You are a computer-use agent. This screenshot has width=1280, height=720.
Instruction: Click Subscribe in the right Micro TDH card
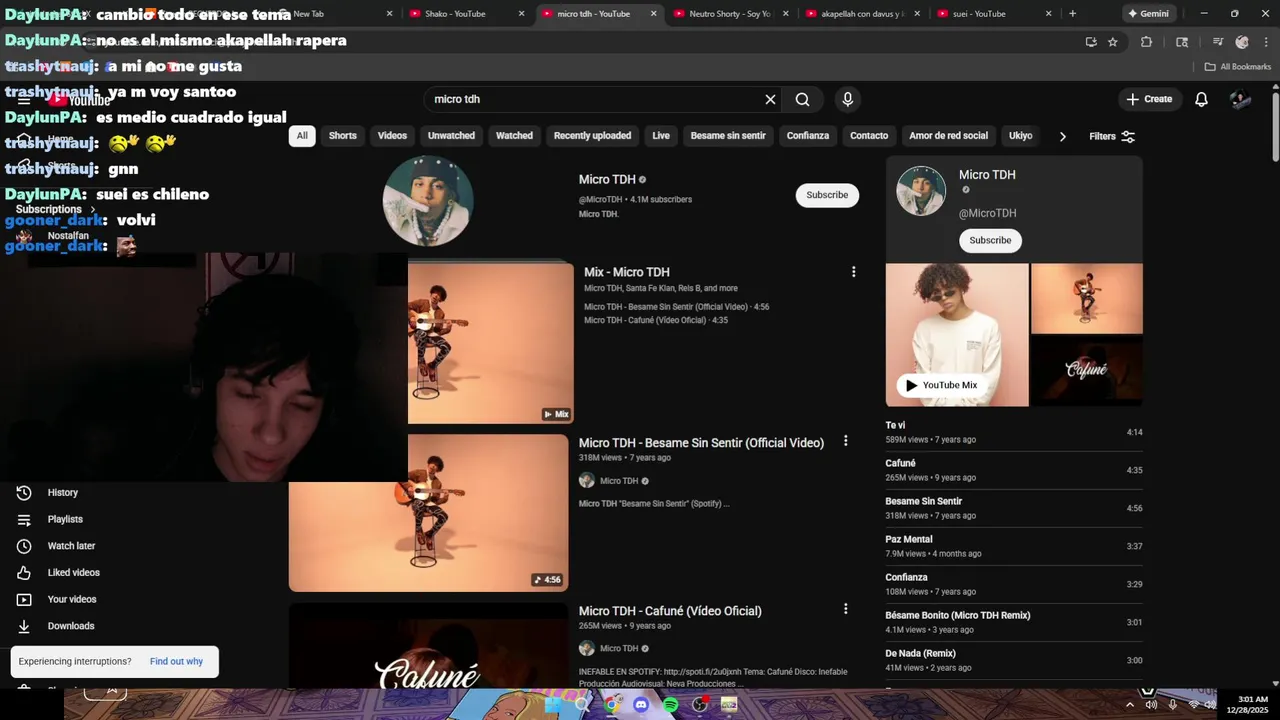990,240
